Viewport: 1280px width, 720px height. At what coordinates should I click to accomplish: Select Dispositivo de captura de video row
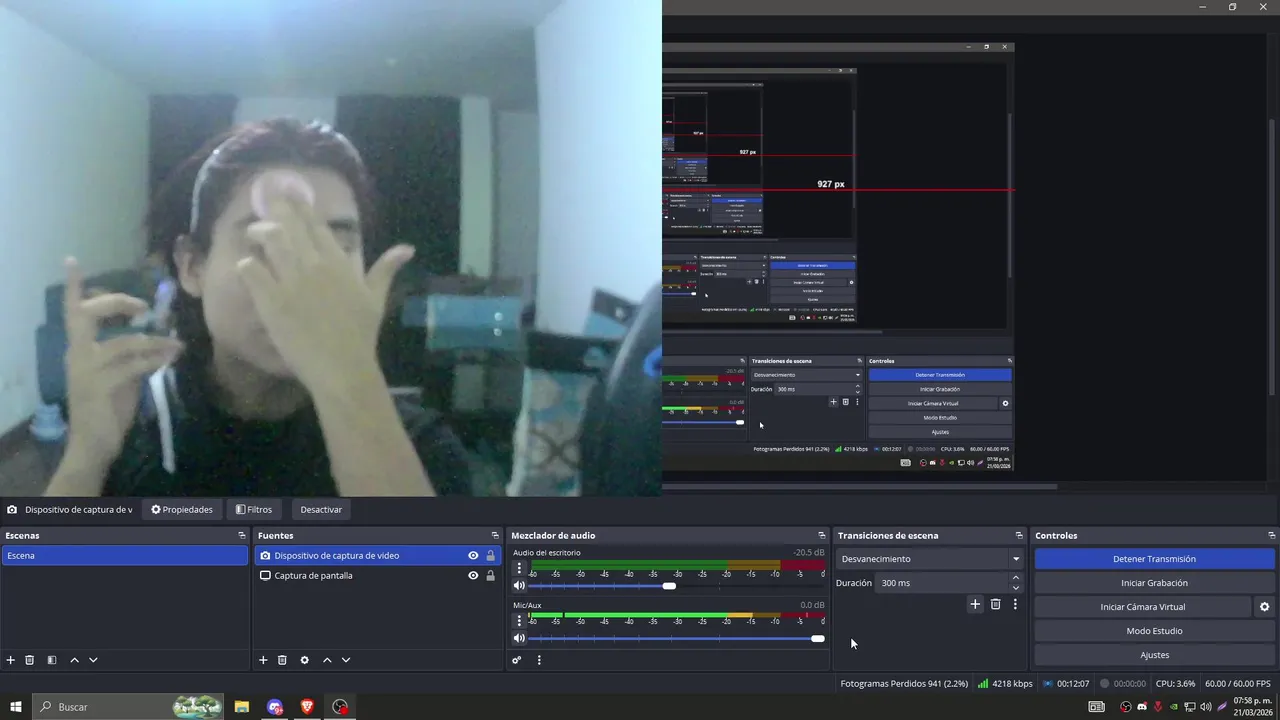[378, 556]
